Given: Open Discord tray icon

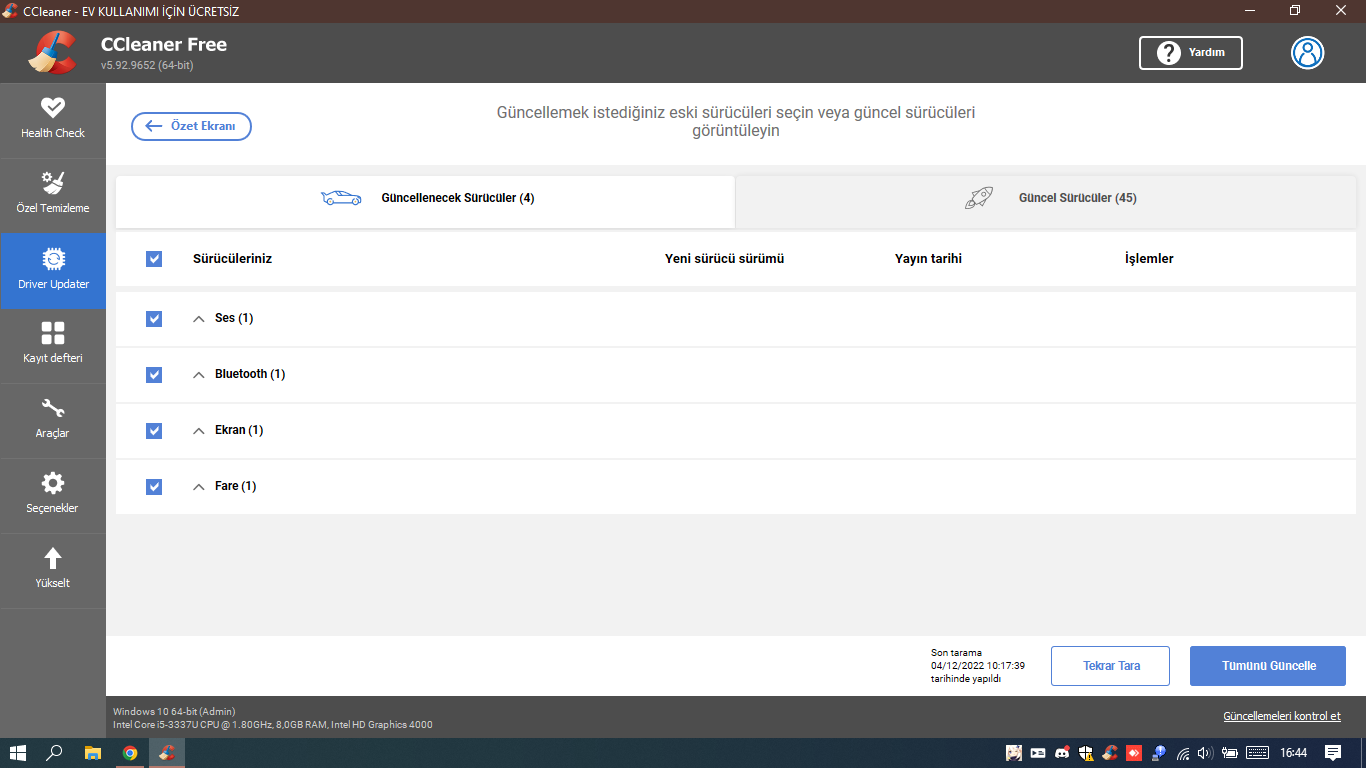Looking at the screenshot, I should click(1062, 753).
